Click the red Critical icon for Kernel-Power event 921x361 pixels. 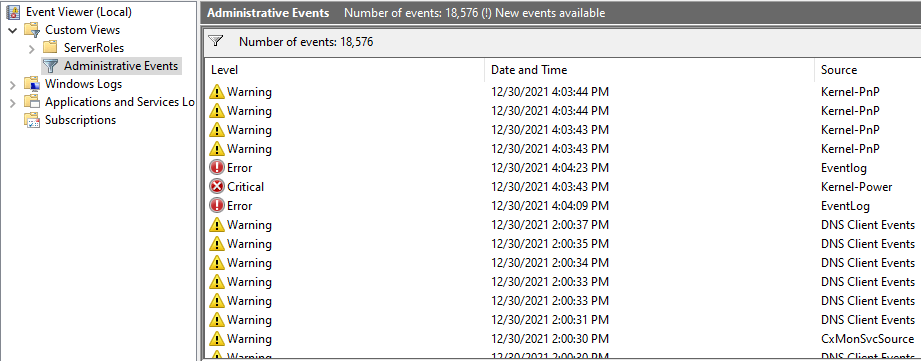217,187
